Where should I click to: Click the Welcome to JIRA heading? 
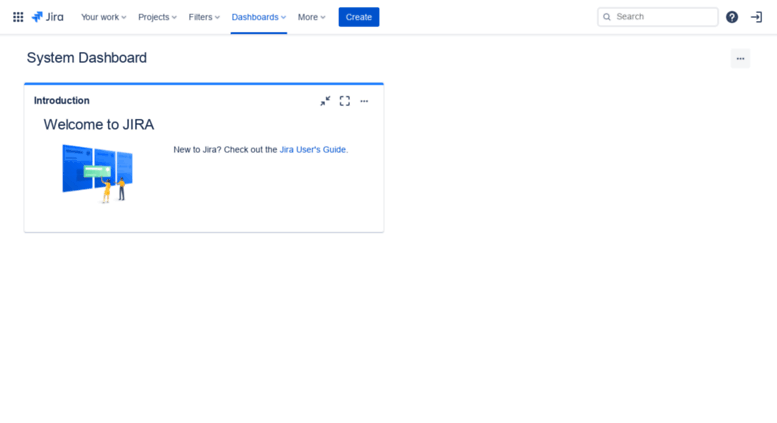click(x=99, y=124)
